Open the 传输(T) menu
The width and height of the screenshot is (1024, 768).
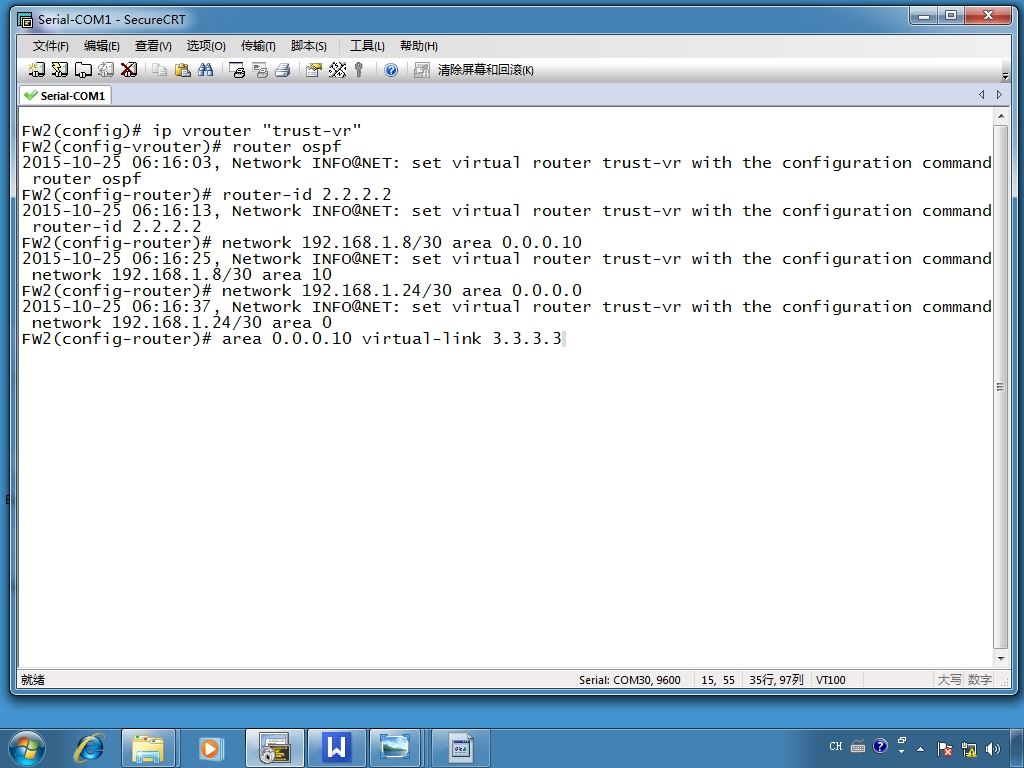(258, 46)
